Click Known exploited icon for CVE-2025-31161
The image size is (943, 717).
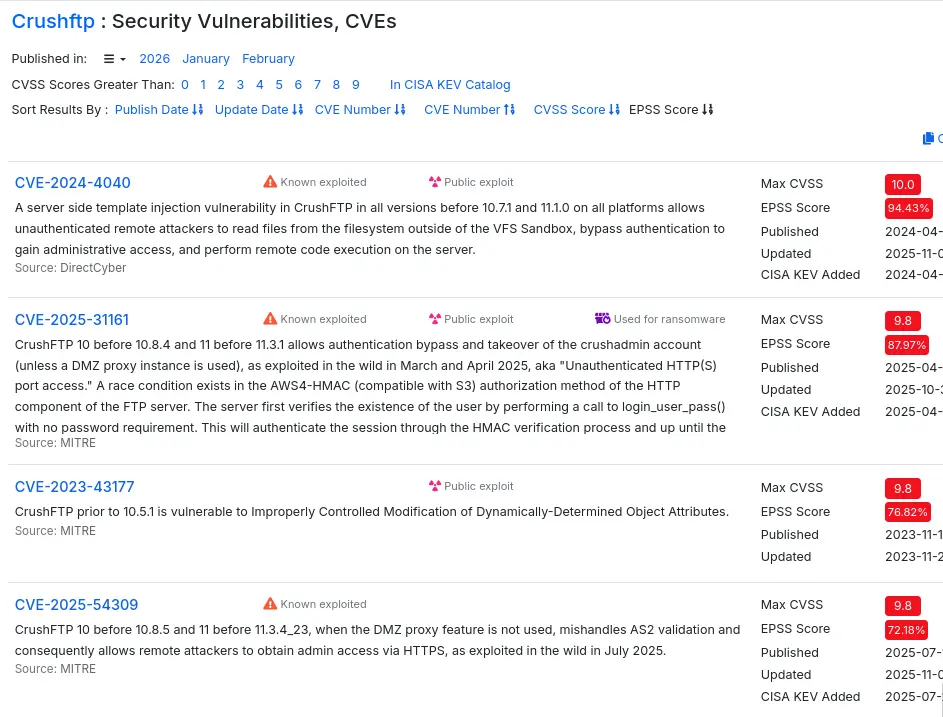270,319
